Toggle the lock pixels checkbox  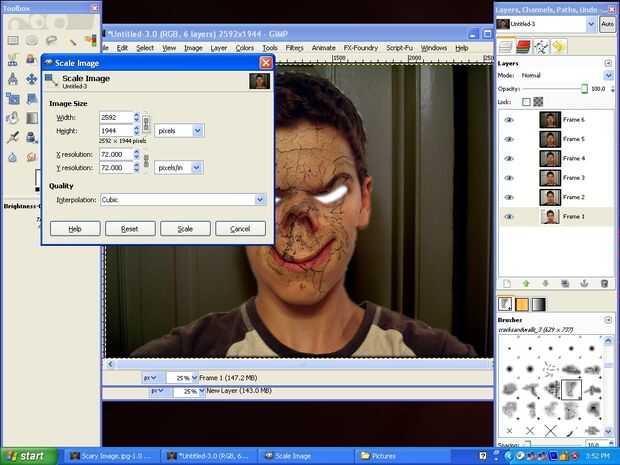526,102
